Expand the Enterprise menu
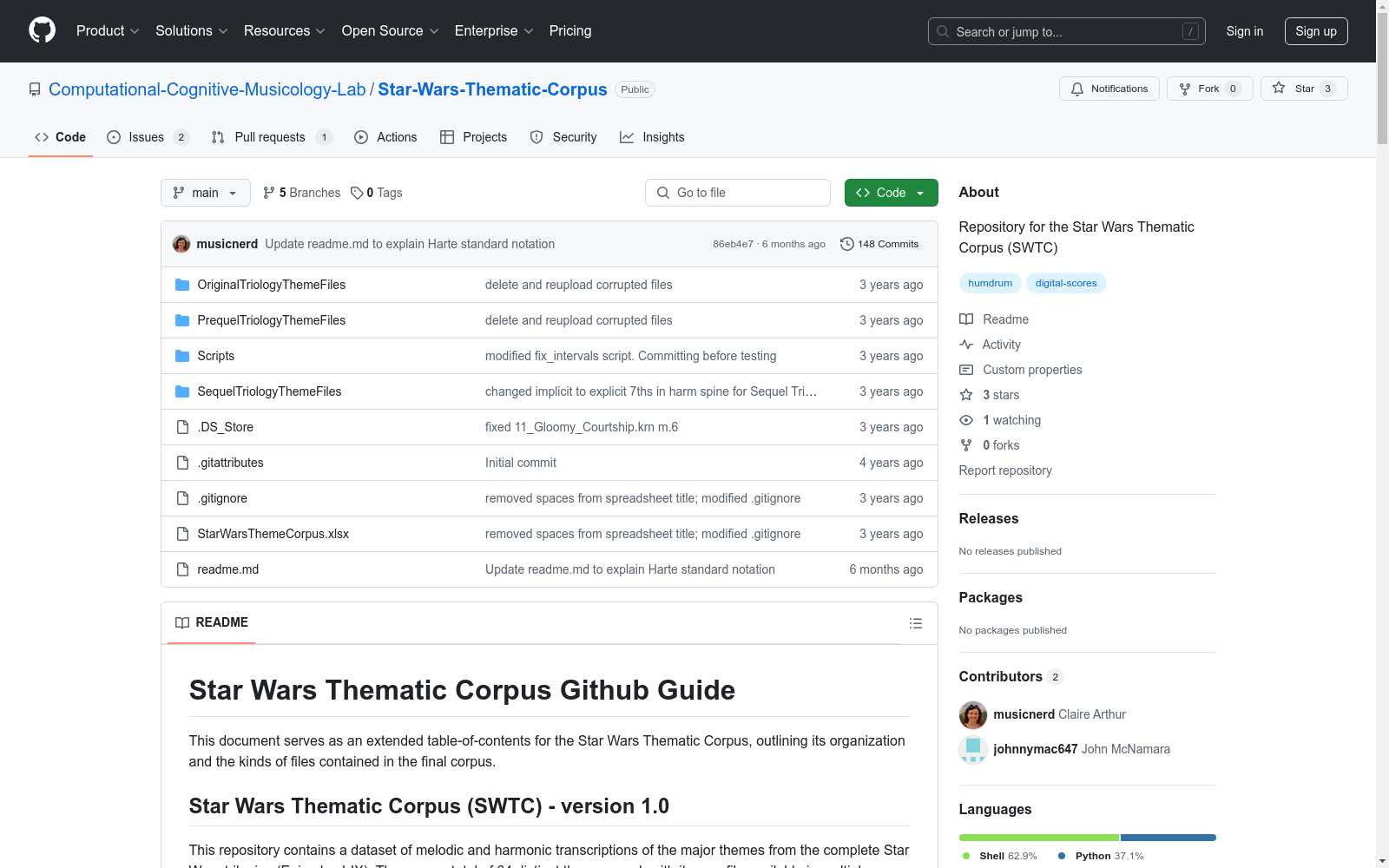Viewport: 1389px width, 868px height. click(494, 30)
